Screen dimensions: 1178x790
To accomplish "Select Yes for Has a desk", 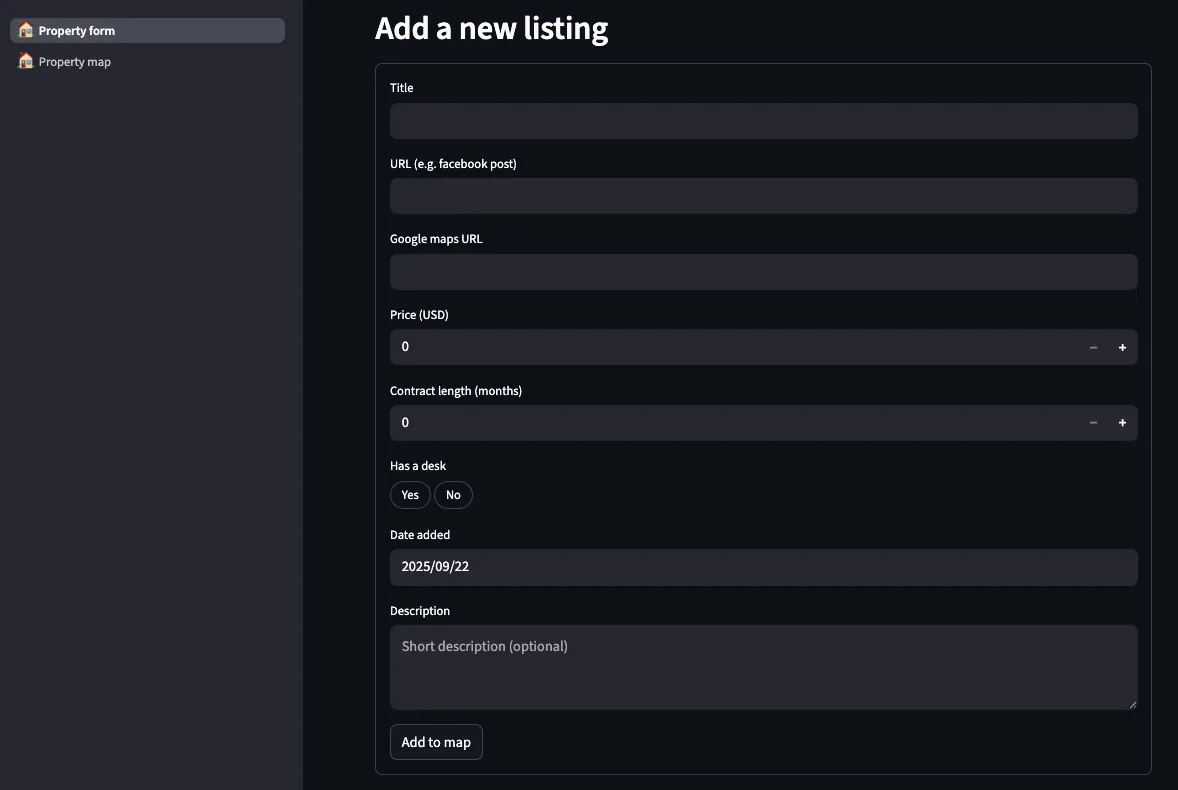I will pyautogui.click(x=409, y=495).
